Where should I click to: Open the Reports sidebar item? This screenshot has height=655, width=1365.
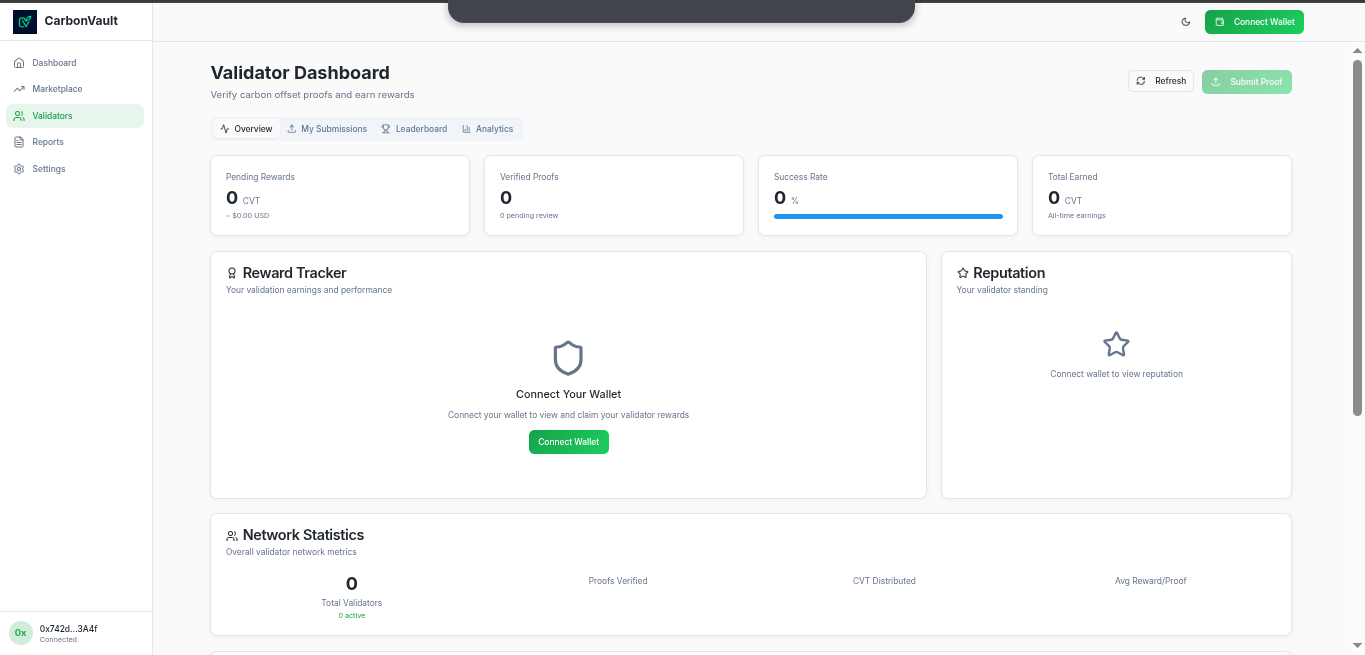[48, 142]
